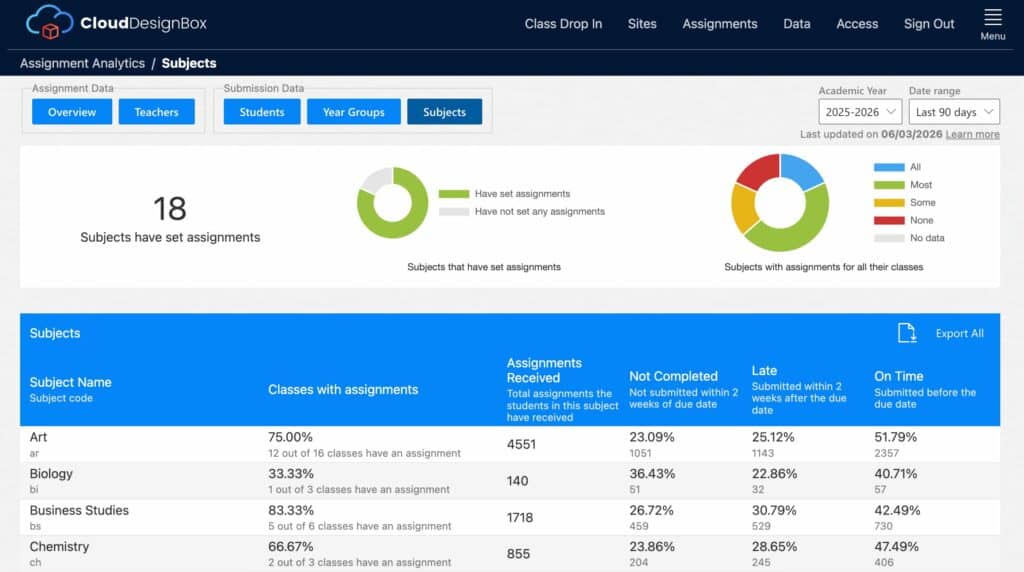This screenshot has height=572, width=1024.
Task: Open Assignments in the top navigation
Action: coord(720,24)
